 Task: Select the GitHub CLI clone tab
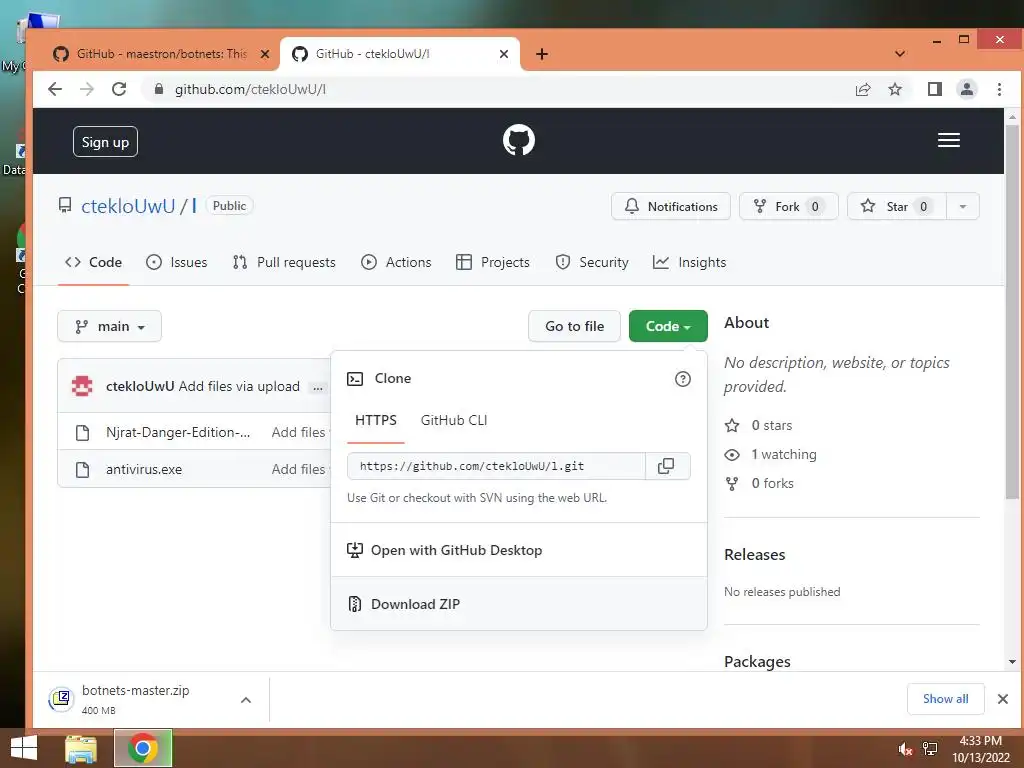(454, 420)
